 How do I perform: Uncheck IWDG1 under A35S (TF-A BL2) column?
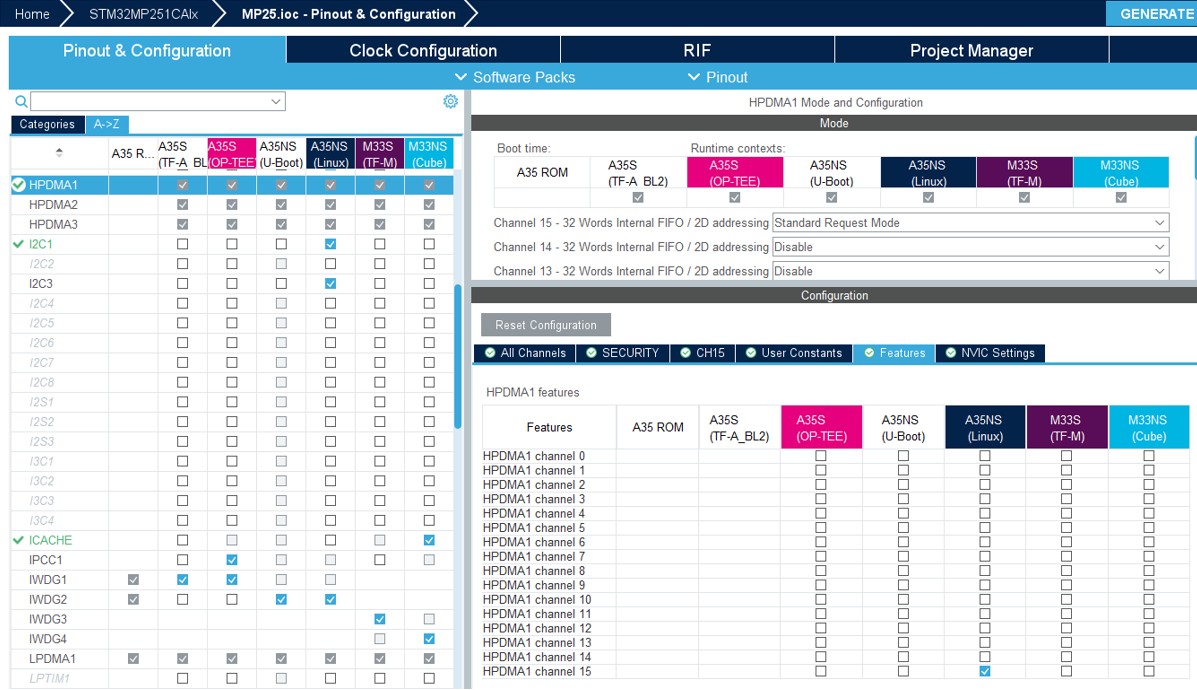[x=182, y=580]
